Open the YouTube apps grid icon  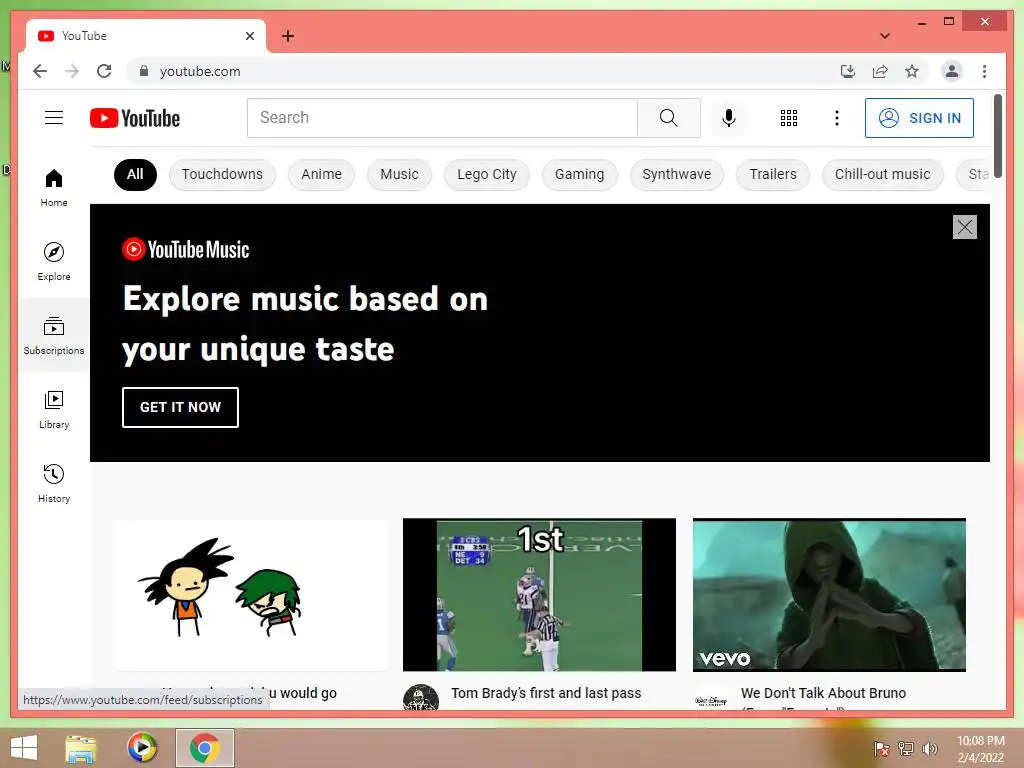788,118
